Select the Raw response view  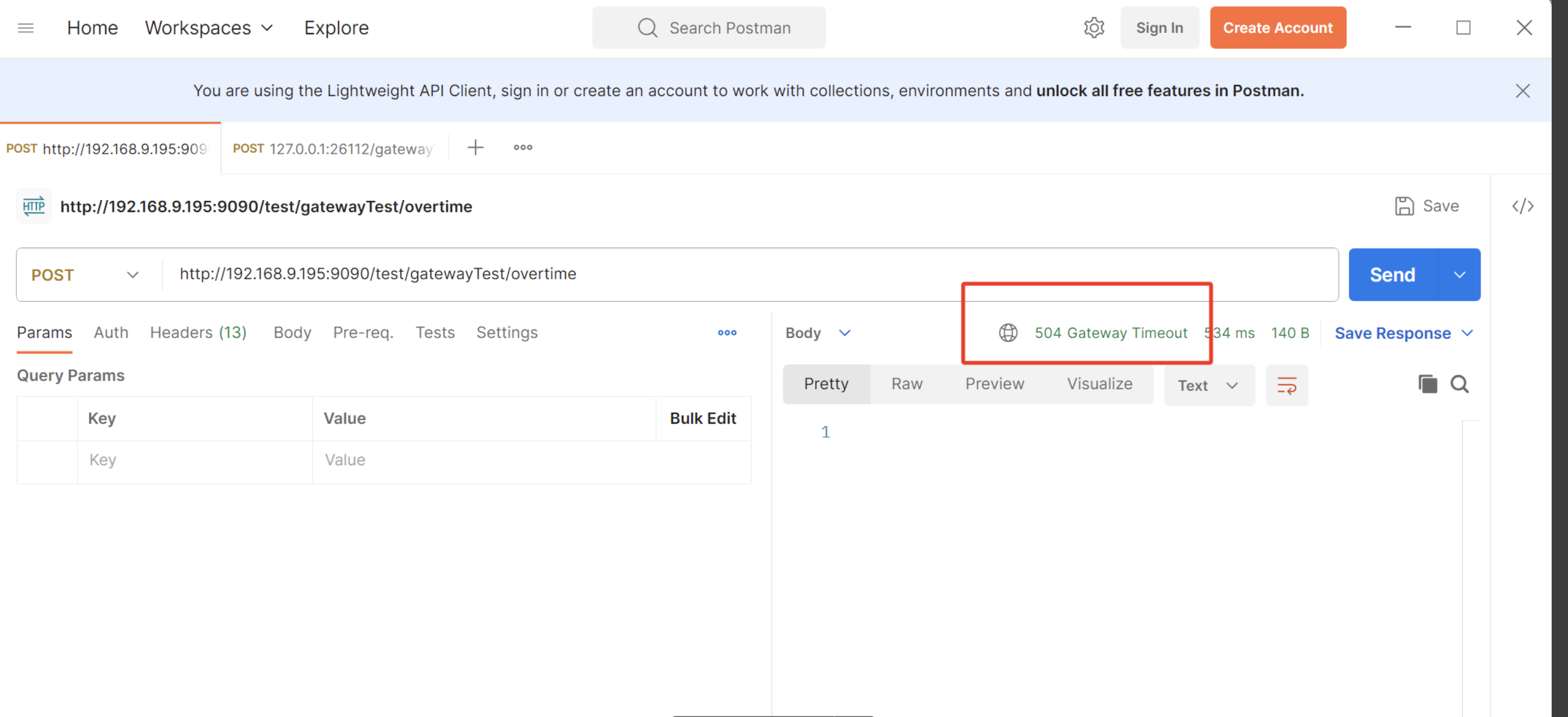click(907, 384)
